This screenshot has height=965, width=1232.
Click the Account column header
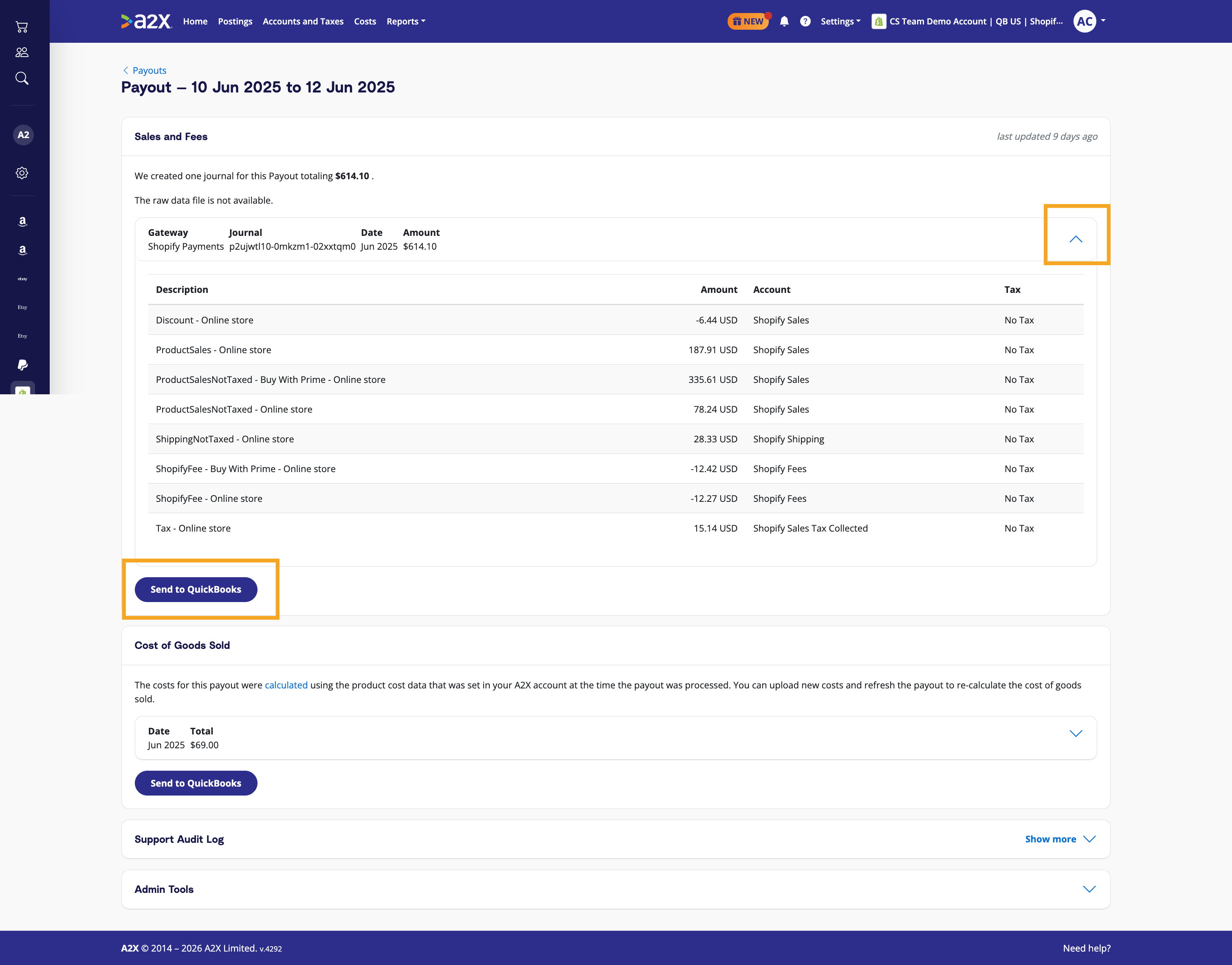772,289
